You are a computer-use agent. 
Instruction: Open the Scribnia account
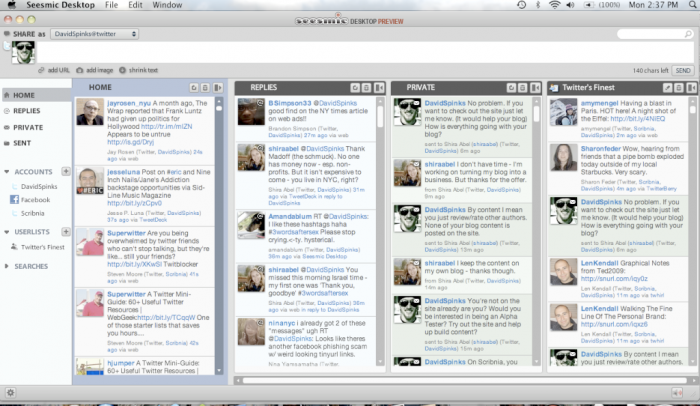[33, 213]
